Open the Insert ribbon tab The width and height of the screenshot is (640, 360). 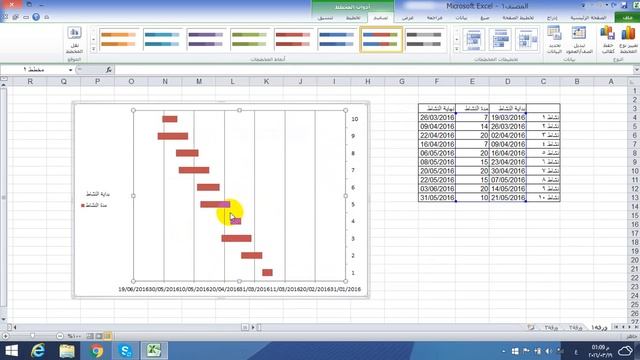point(552,18)
